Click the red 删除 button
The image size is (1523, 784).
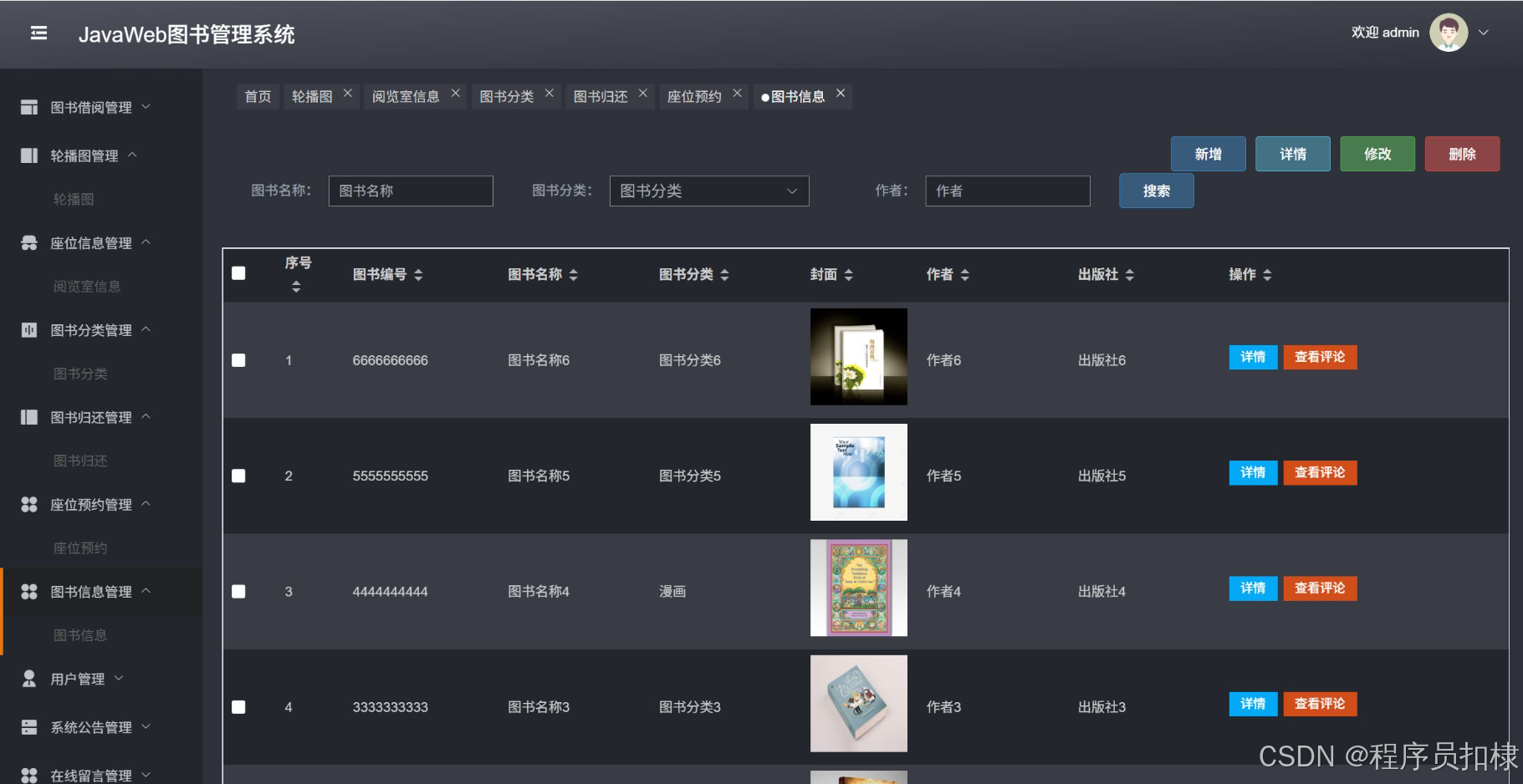click(1462, 154)
